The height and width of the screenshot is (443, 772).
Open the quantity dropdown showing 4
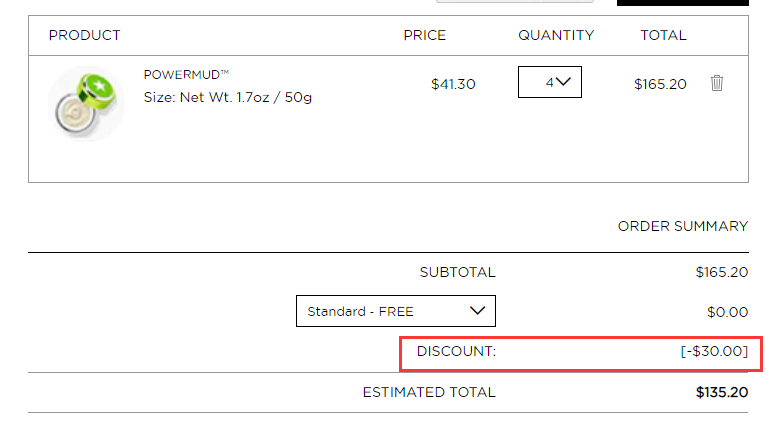(549, 82)
